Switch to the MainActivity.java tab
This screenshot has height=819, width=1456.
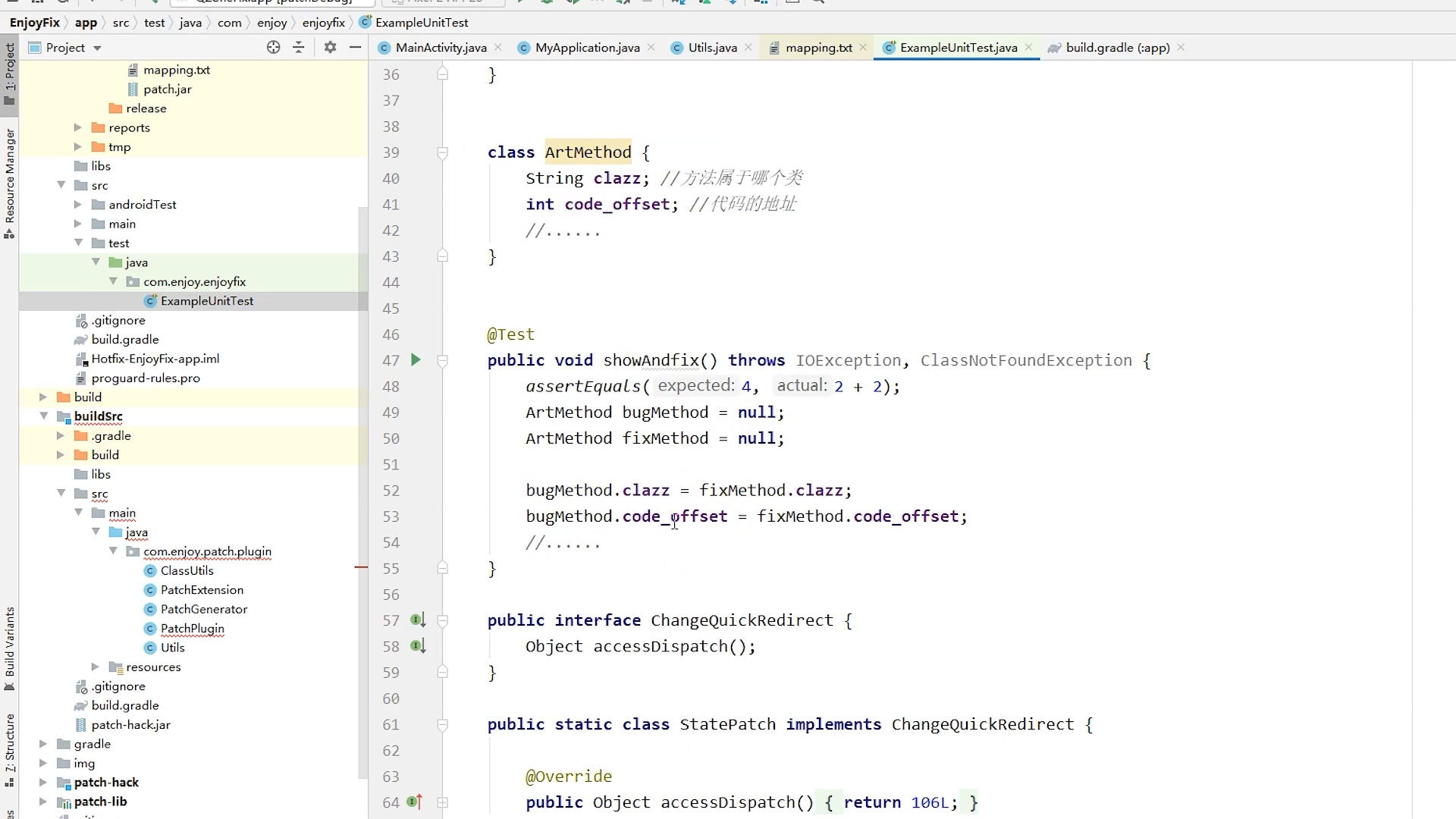441,48
